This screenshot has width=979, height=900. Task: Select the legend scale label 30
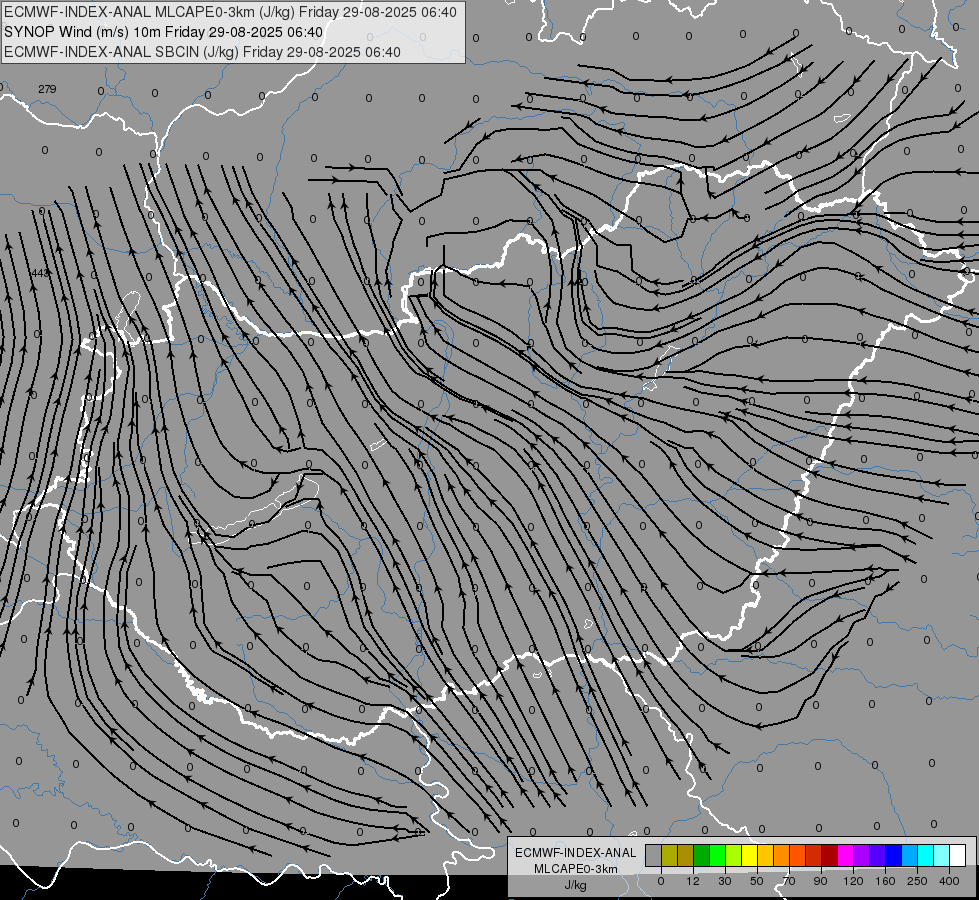click(725, 881)
